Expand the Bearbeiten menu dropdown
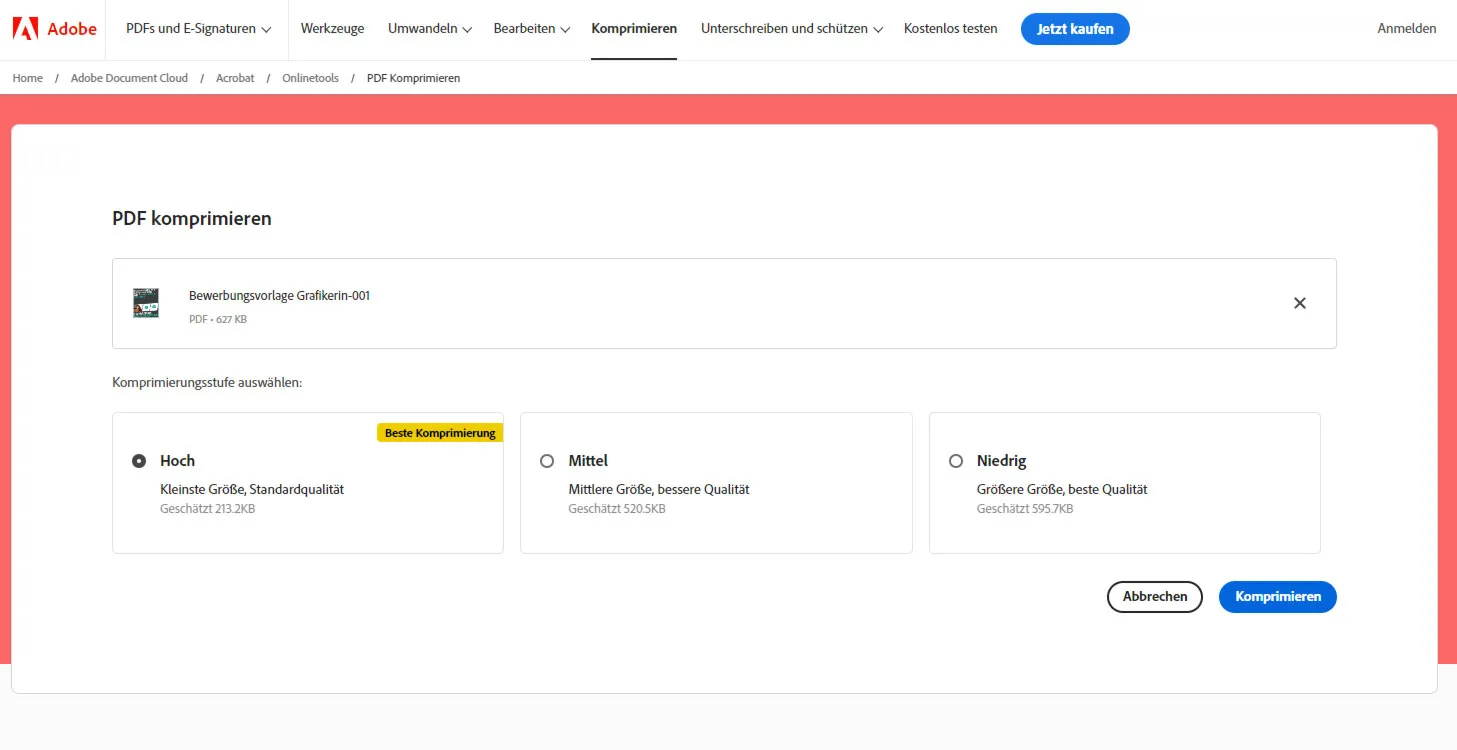Viewport: 1457px width, 750px height. click(x=532, y=29)
